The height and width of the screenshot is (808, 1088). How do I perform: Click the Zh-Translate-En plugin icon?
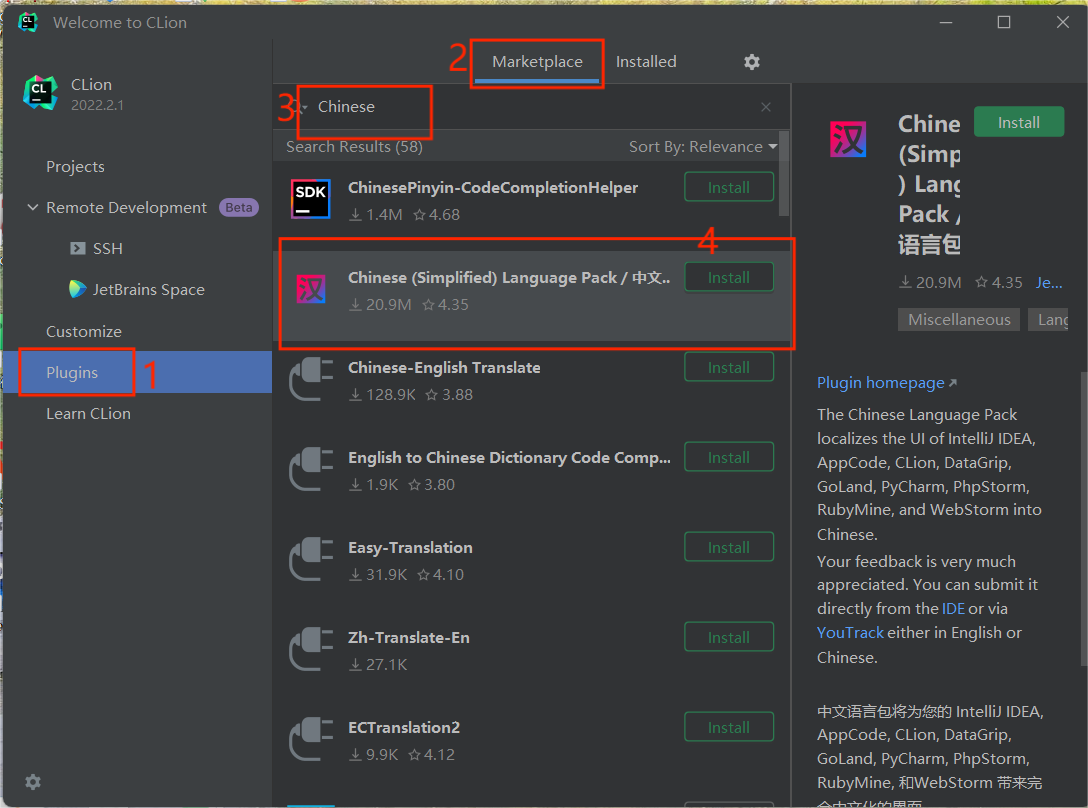pos(310,650)
